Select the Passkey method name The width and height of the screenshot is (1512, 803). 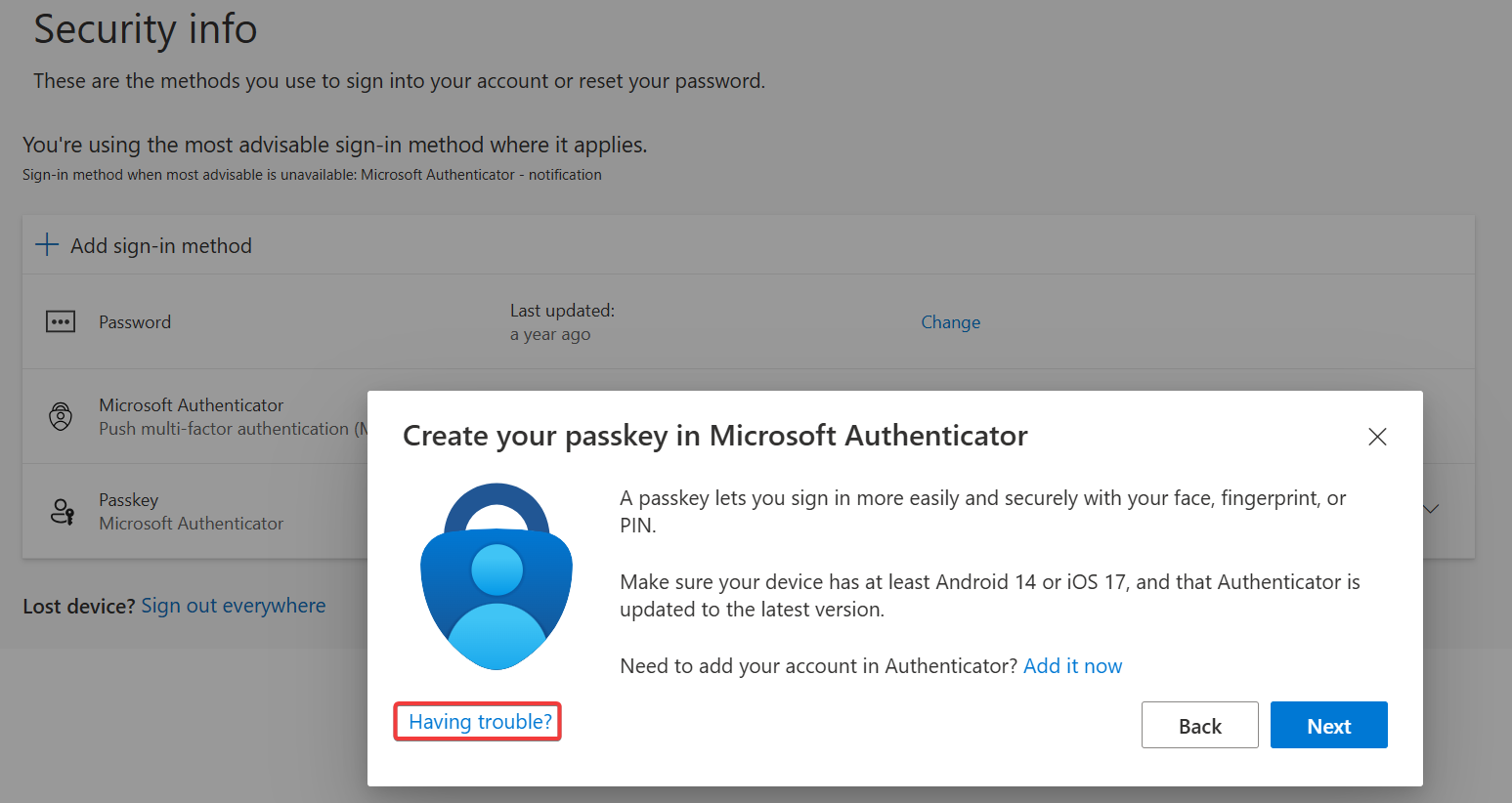point(128,500)
